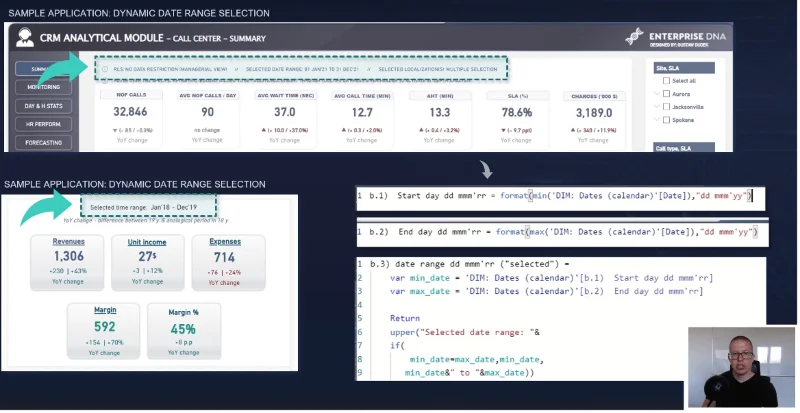Viewport: 800px width, 413px height.
Task: Click the 3,189.0 charges value
Action: pyautogui.click(x=594, y=113)
